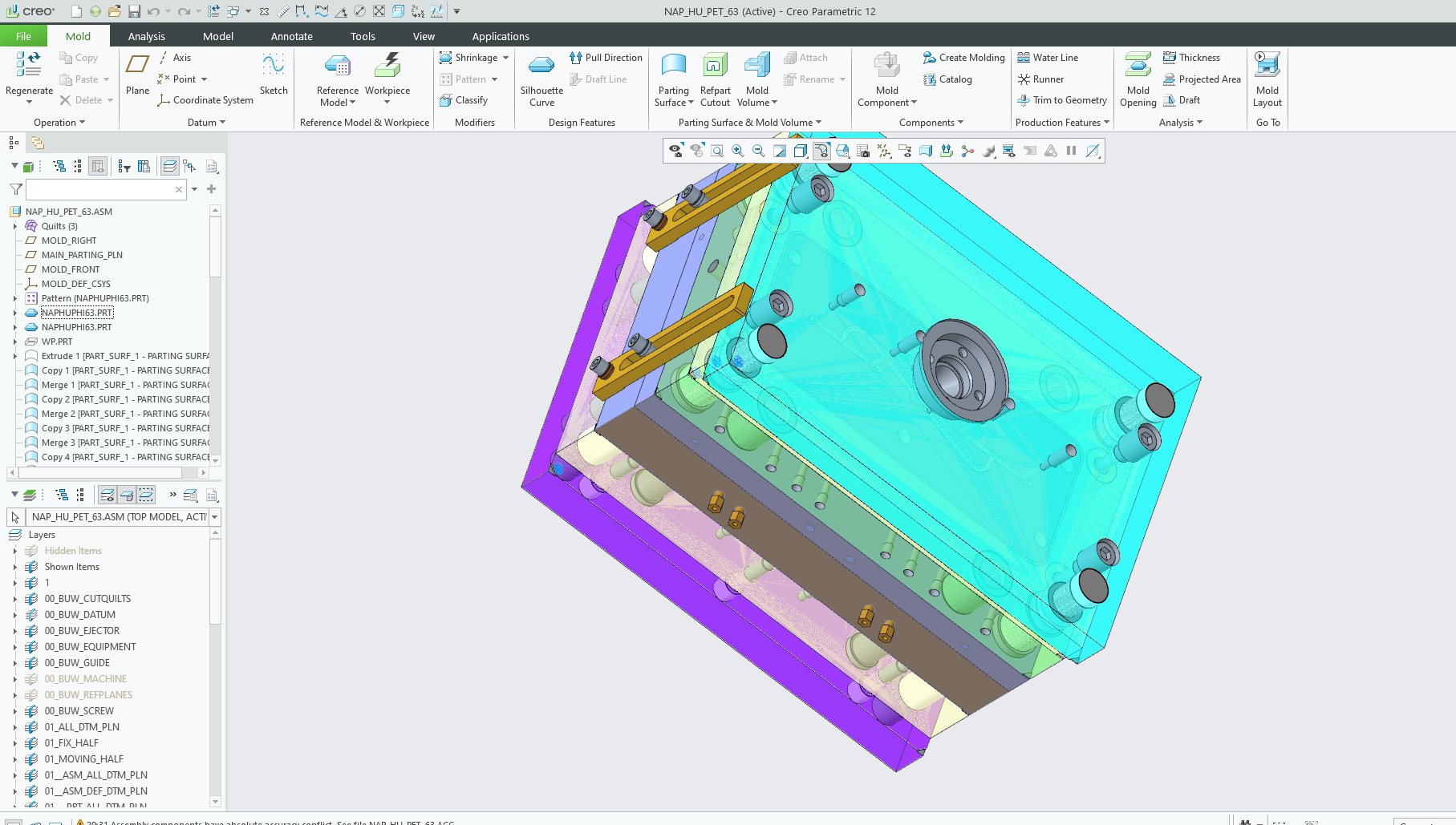
Task: Click the Workpiece icon in ribbon
Action: coord(387,66)
